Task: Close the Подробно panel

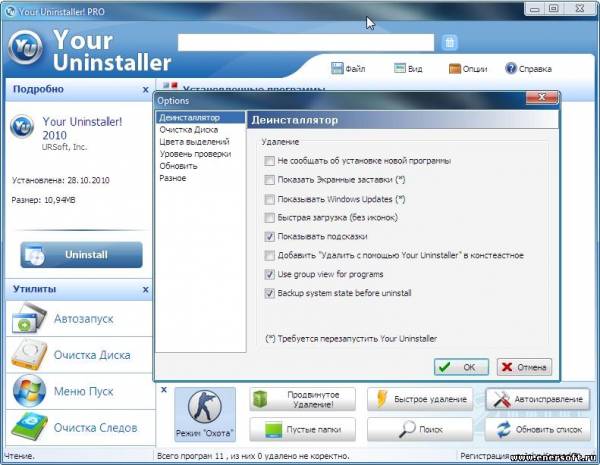Action: click(145, 90)
